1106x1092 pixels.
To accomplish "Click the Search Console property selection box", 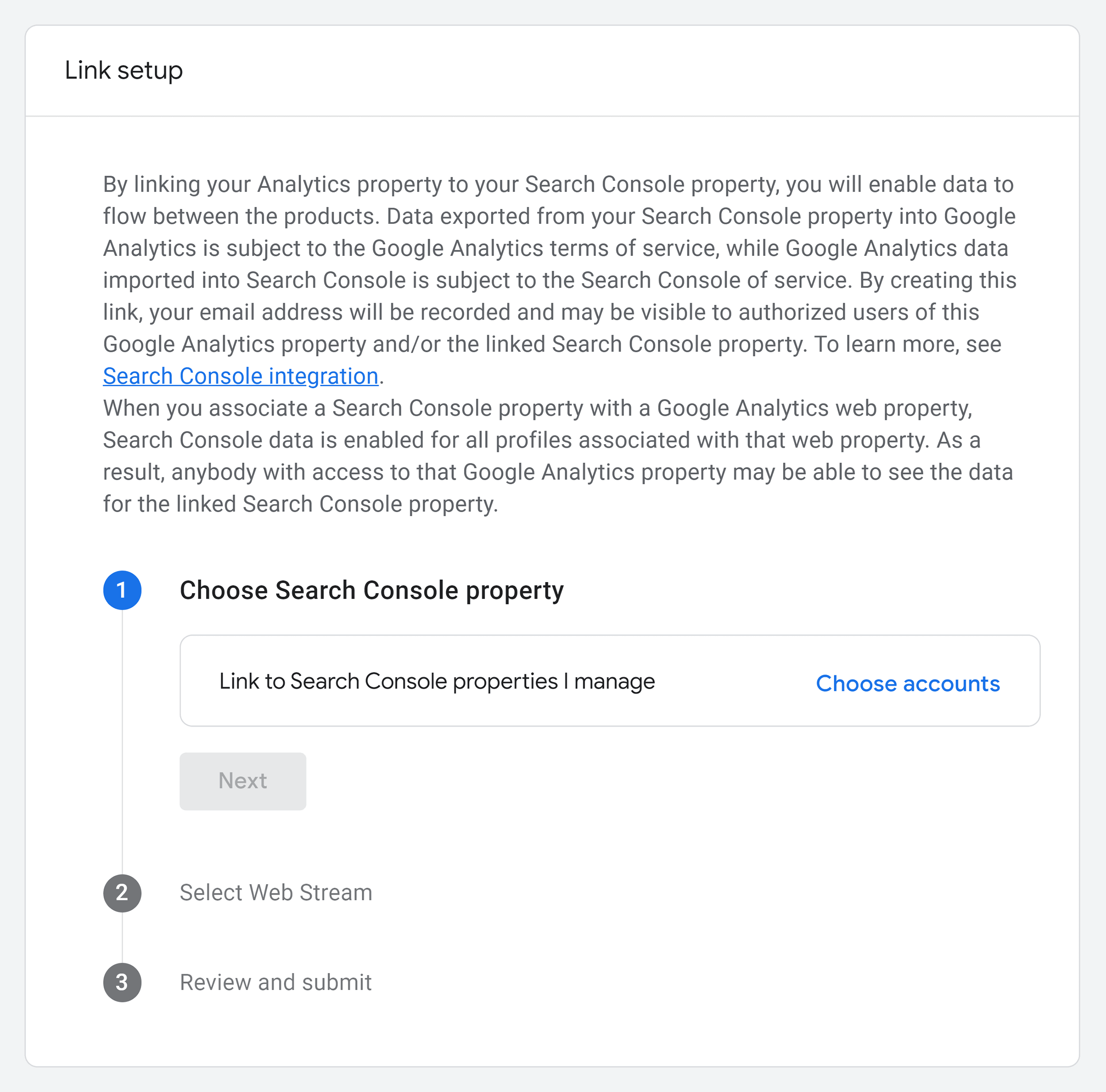I will click(x=610, y=681).
